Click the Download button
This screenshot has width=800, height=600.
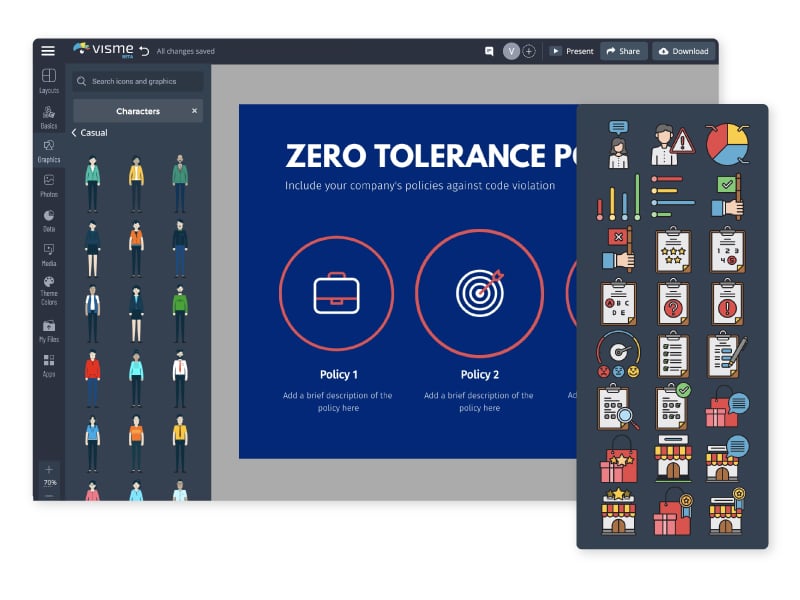pos(684,51)
